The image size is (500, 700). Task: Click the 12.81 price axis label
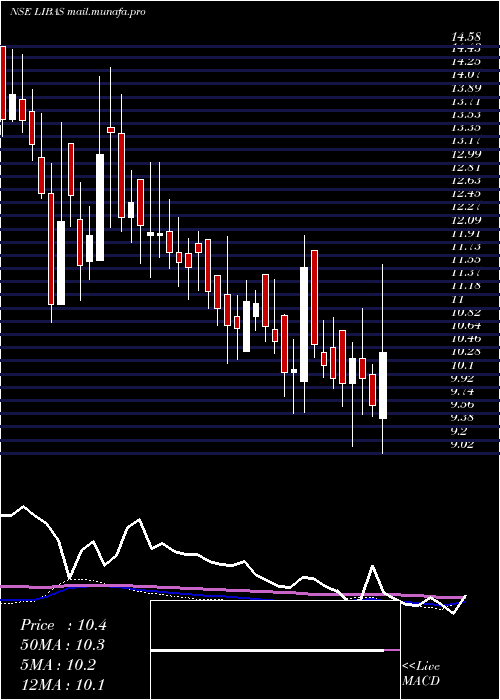[466, 167]
